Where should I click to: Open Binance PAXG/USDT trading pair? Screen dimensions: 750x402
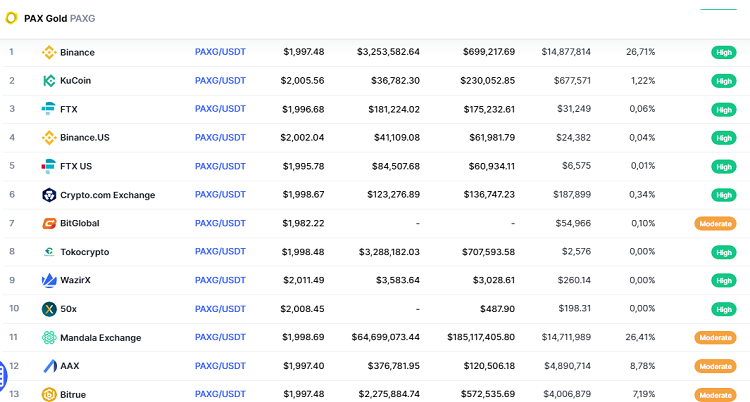[x=220, y=52]
